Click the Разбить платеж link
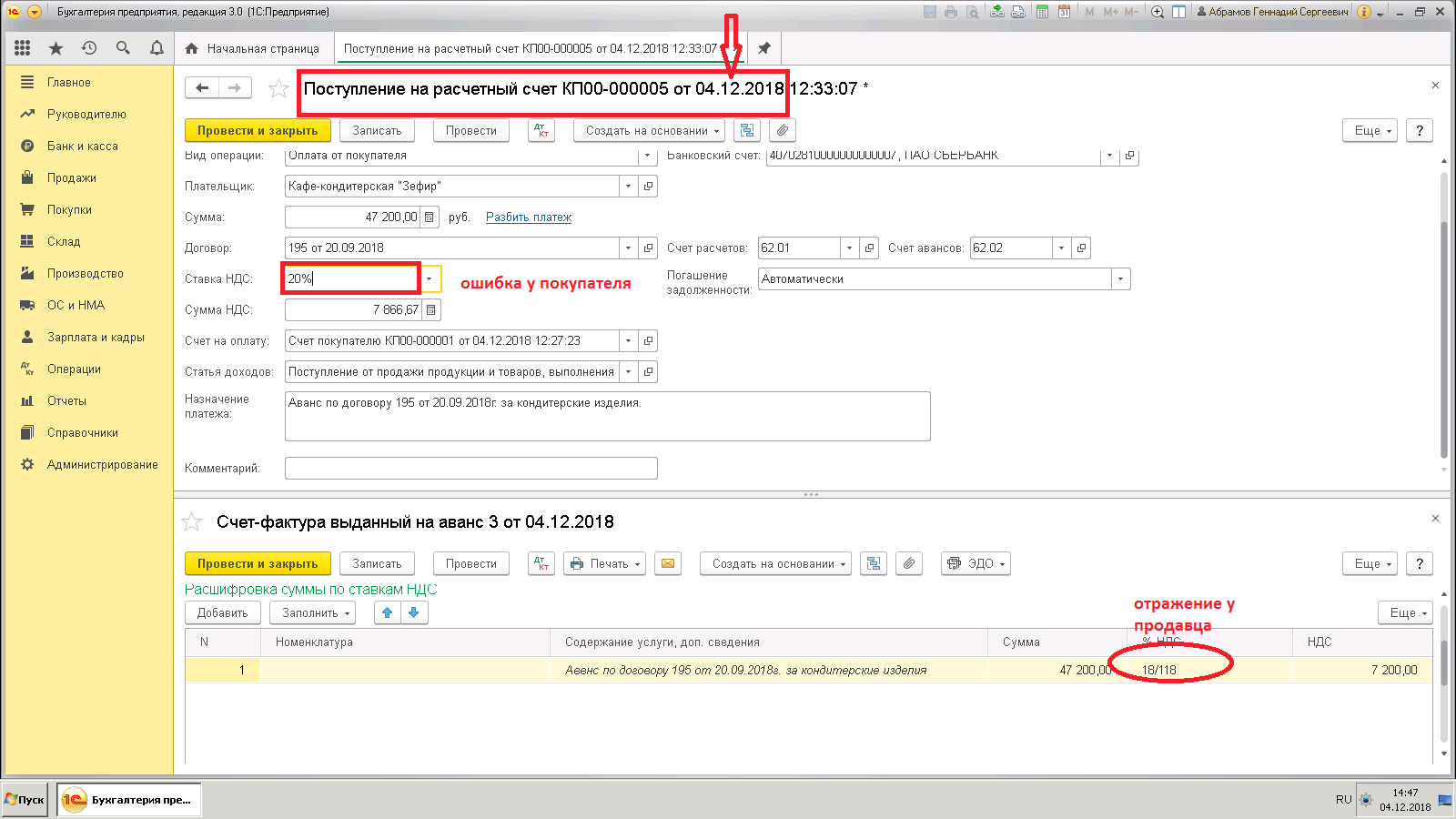The image size is (1456, 819). [x=529, y=217]
